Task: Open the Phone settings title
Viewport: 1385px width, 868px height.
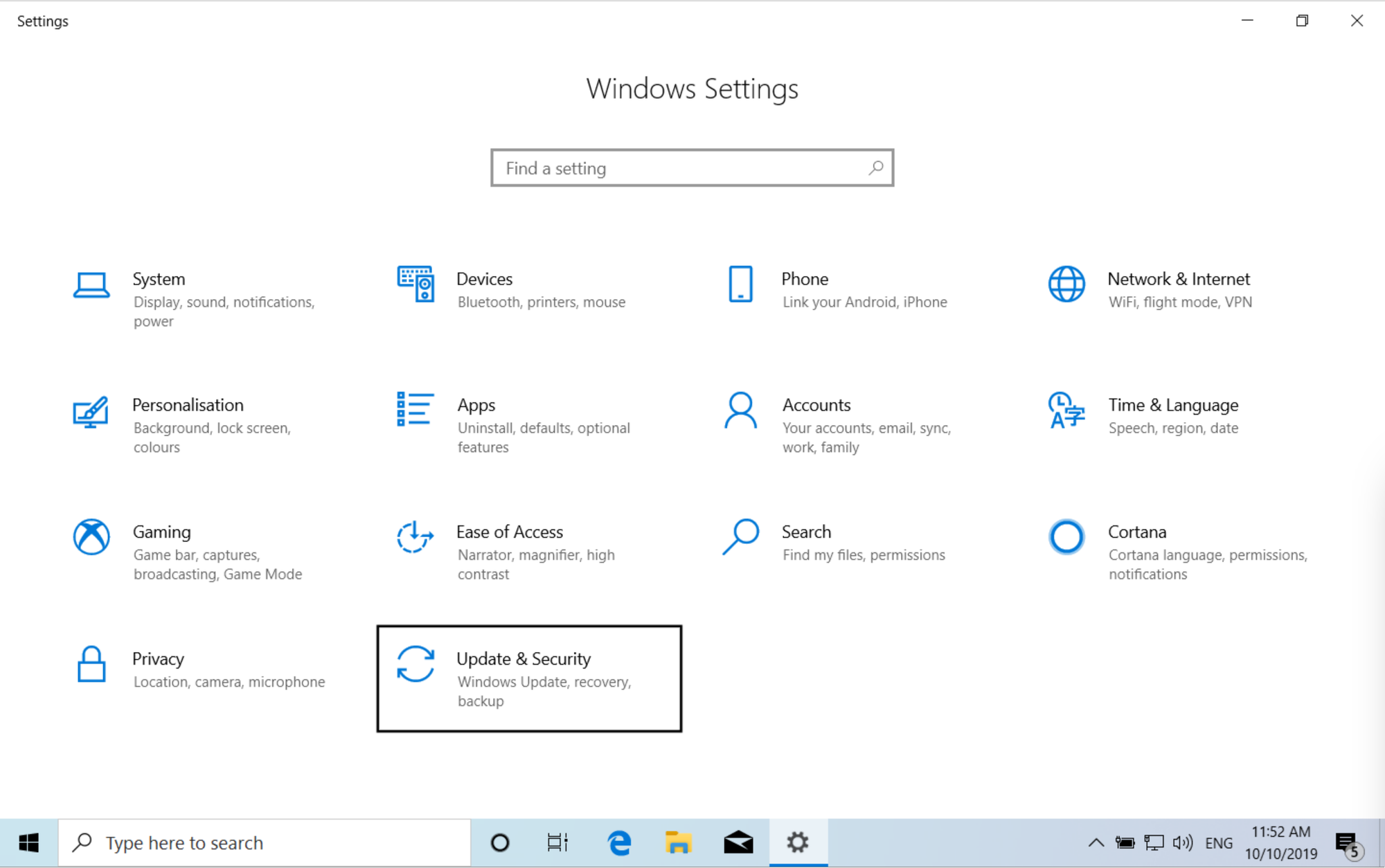Action: tap(805, 279)
